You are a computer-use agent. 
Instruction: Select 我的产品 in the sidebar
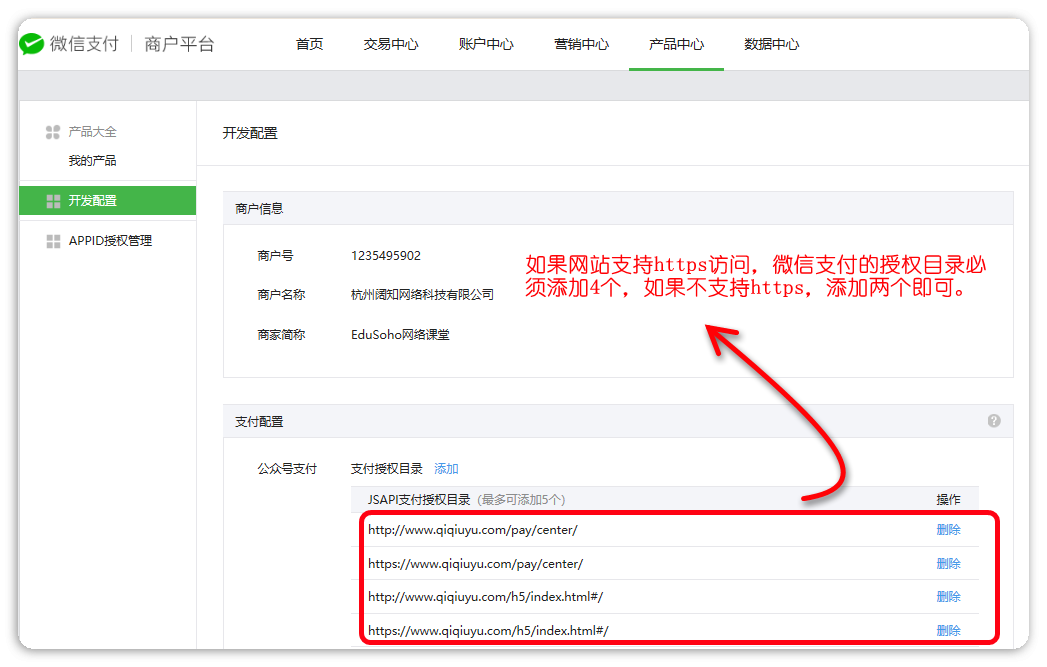pos(92,161)
